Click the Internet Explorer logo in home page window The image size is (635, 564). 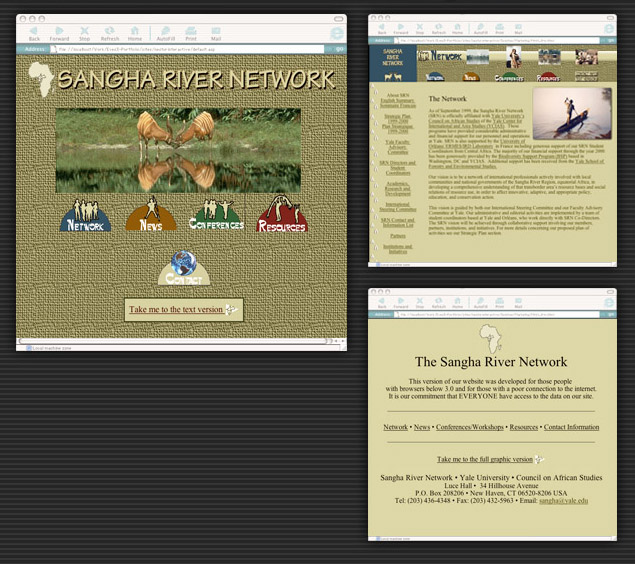tap(337, 34)
